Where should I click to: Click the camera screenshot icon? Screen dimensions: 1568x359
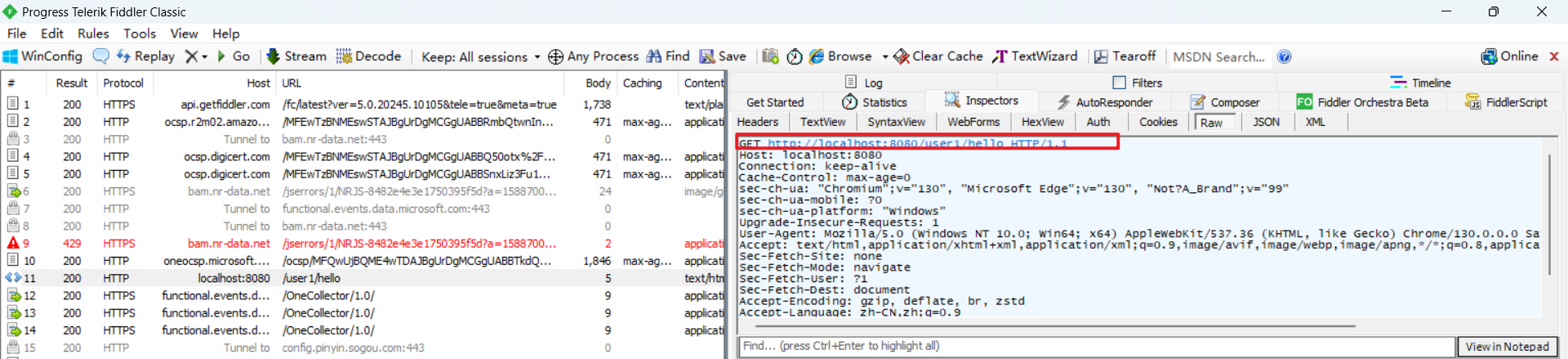(x=770, y=56)
